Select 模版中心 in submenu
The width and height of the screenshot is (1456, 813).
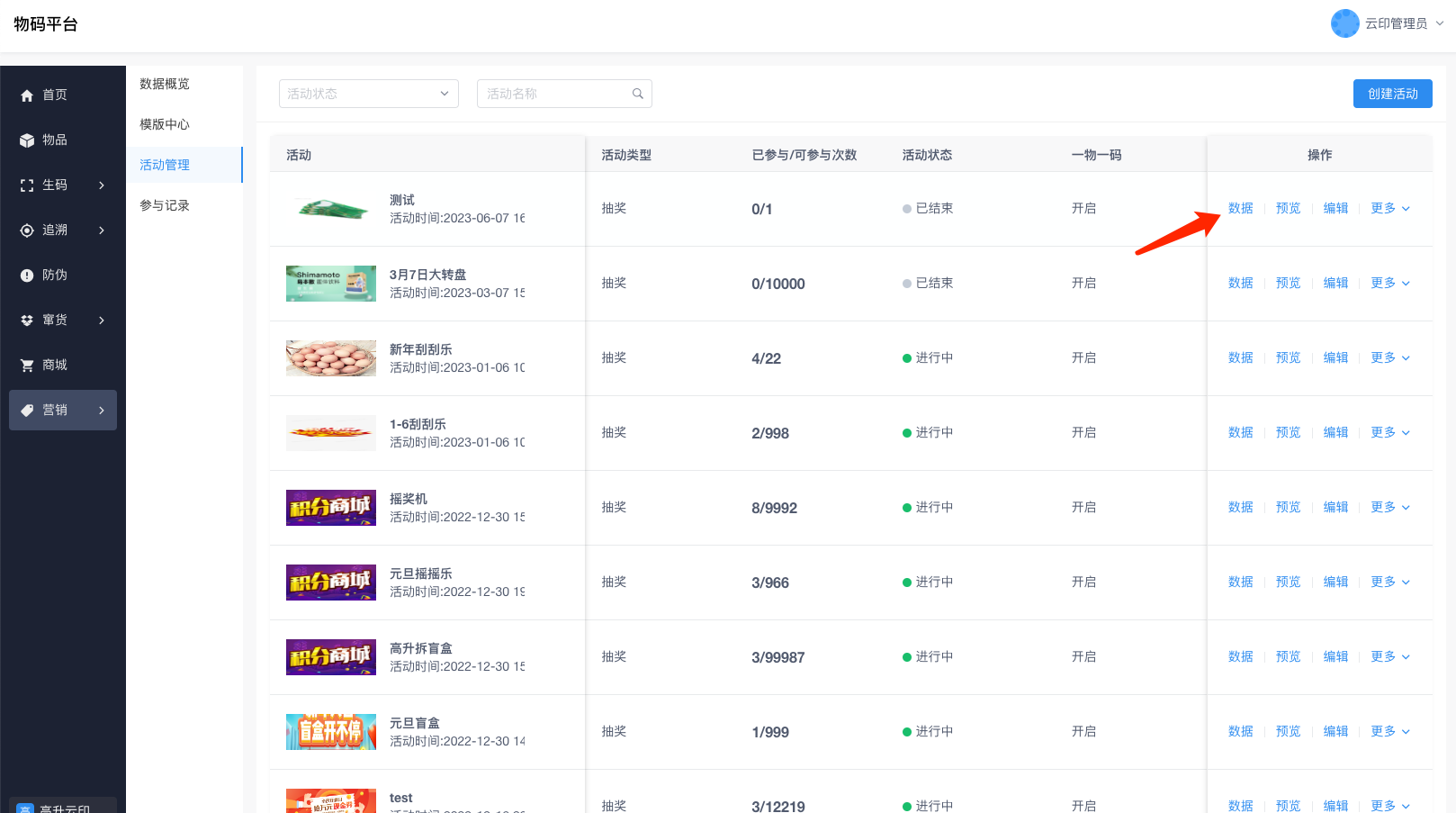165,124
